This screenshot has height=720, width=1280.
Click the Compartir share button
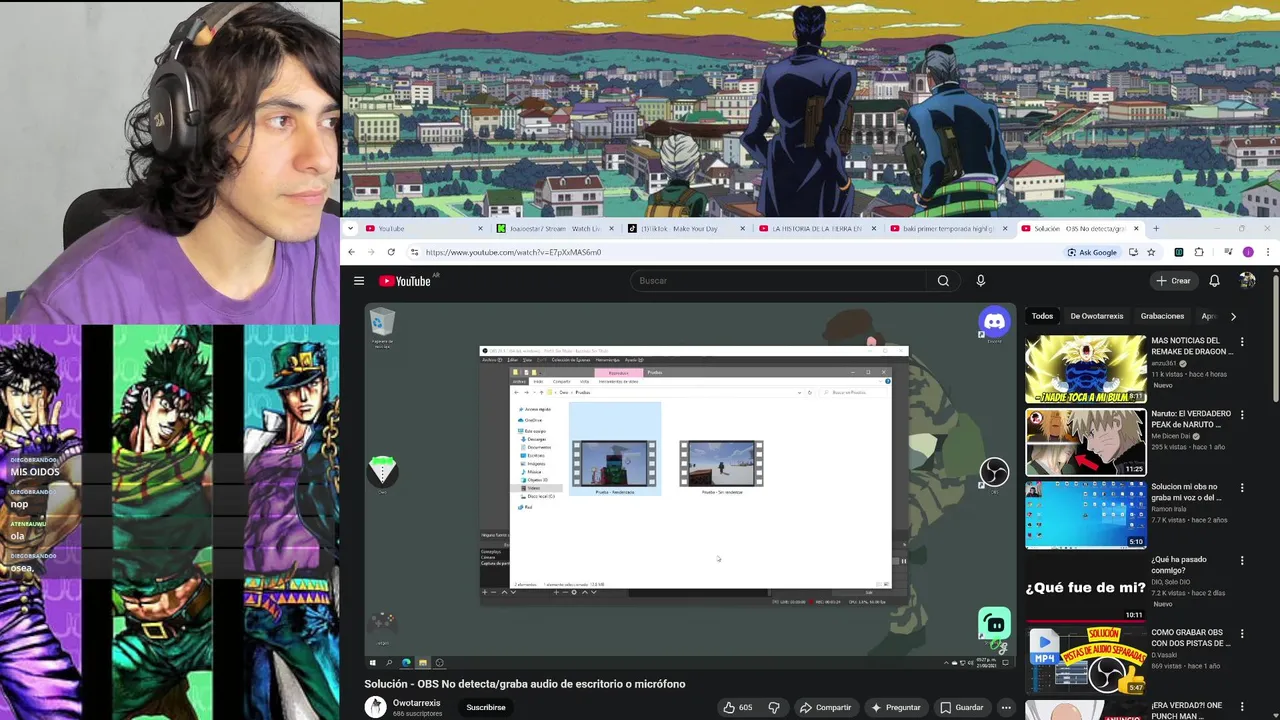point(825,707)
